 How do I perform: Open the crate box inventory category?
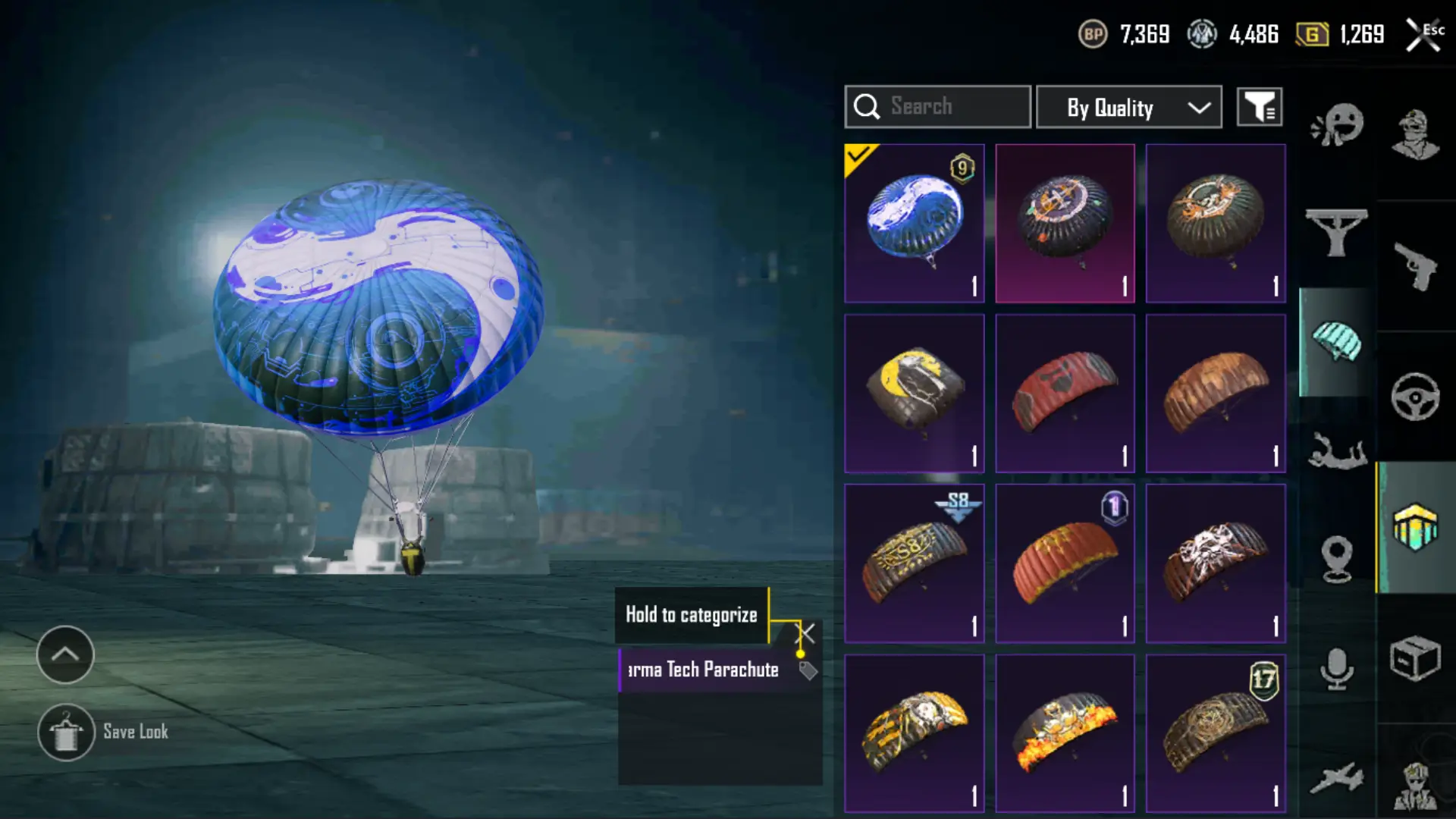click(x=1415, y=658)
